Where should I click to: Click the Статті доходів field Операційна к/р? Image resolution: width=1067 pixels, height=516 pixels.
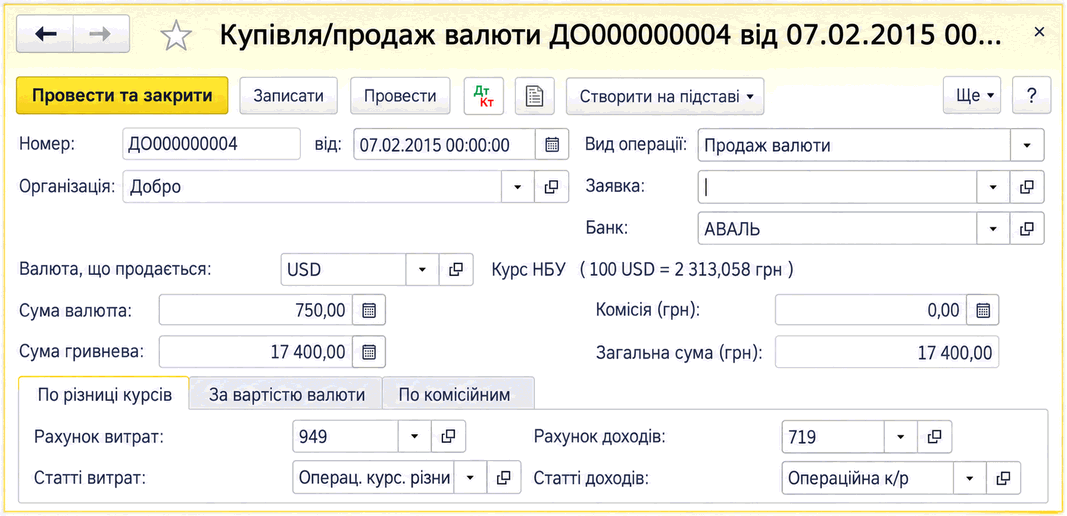pos(868,478)
